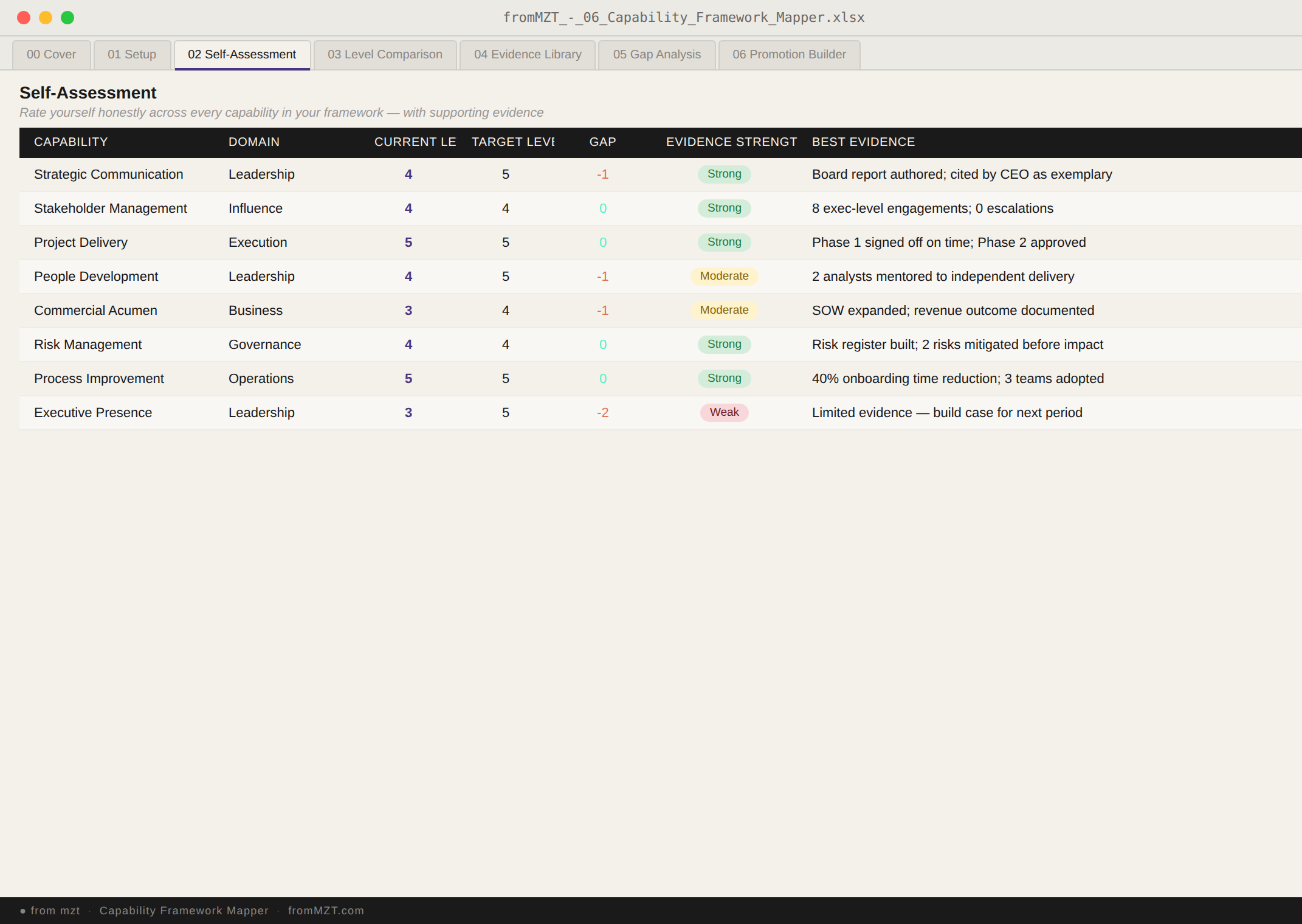The width and height of the screenshot is (1302, 924).
Task: Click gap 0 in Process Improvement row
Action: (603, 379)
